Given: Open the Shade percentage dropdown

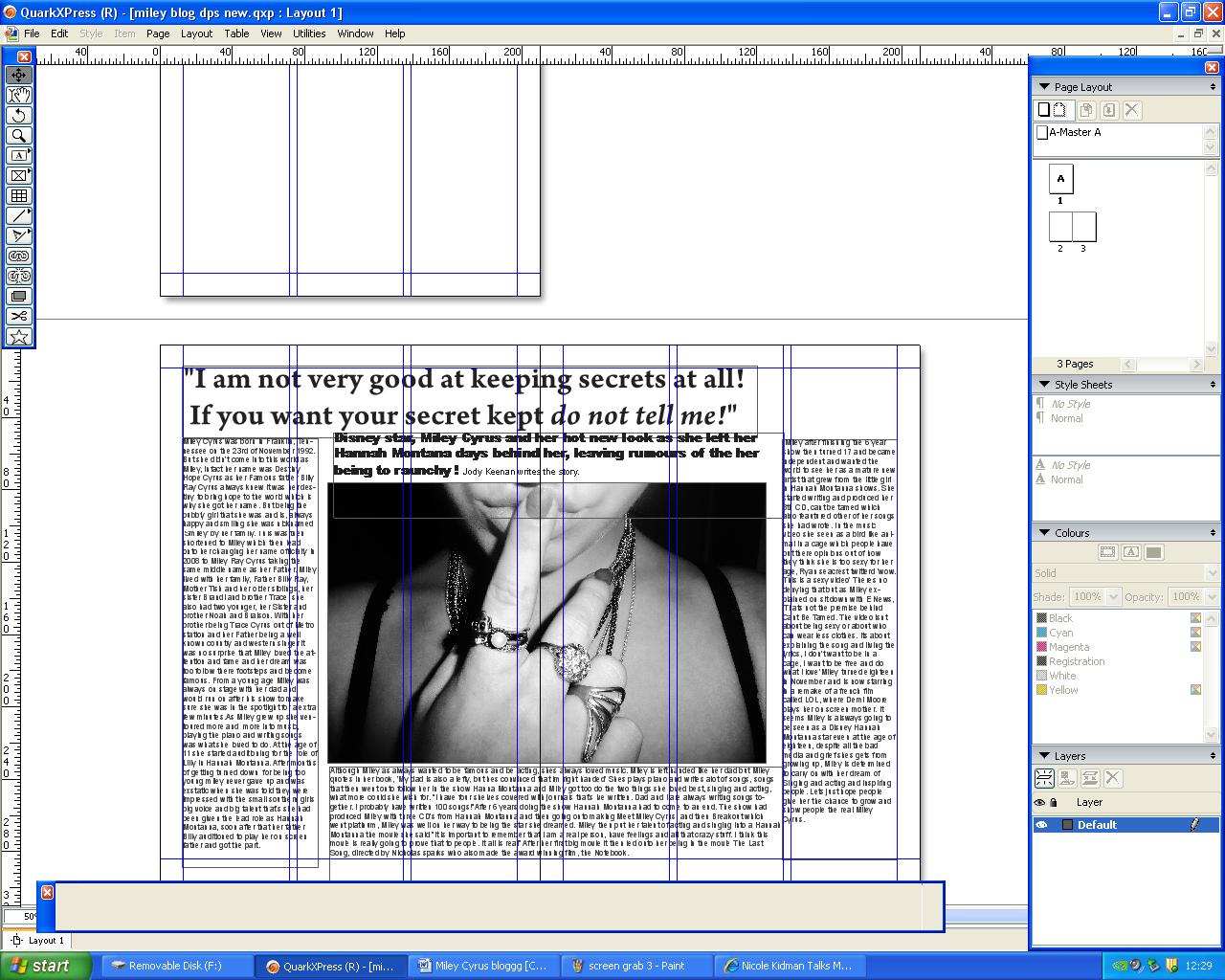Looking at the screenshot, I should coord(1114,596).
